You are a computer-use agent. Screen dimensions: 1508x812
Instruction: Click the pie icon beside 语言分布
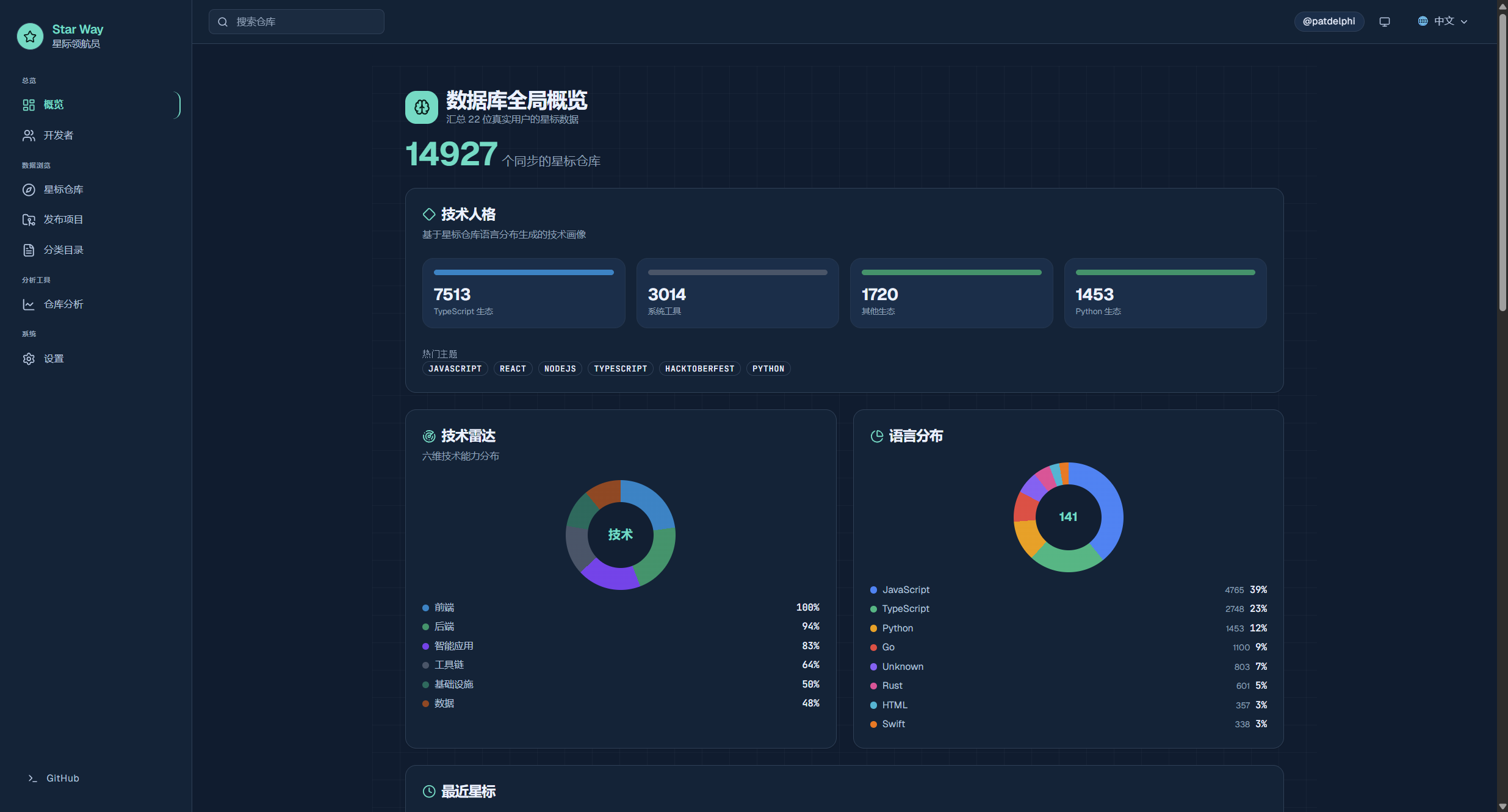[x=877, y=436]
